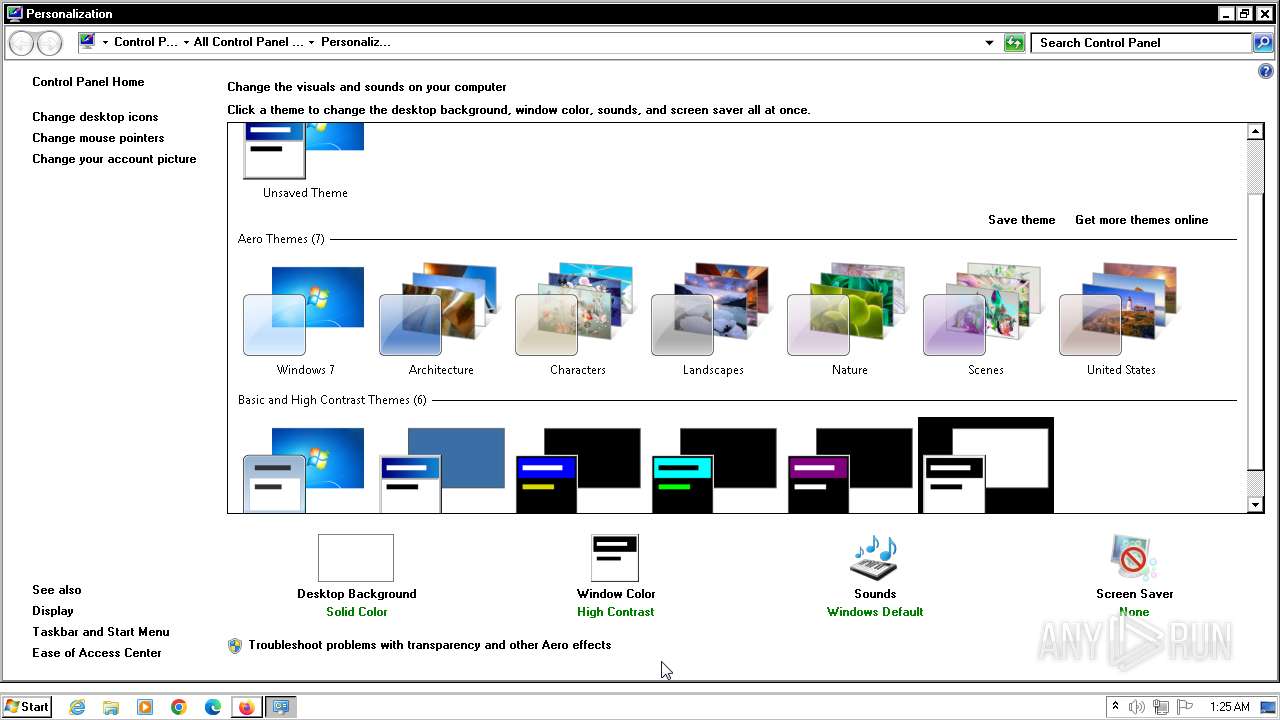Expand the Control Panel breadcrumb dropdown arrow
This screenshot has height=720, width=1280.
pyautogui.click(x=186, y=42)
